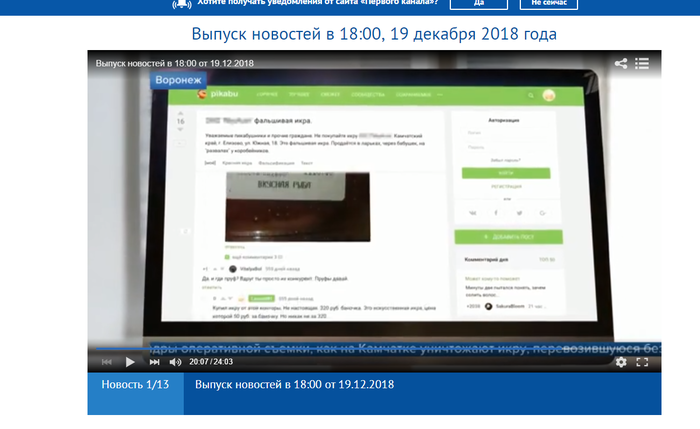Select the "Новость 1/13" tab
Viewport: 700px width, 429px height.
pyautogui.click(x=135, y=384)
